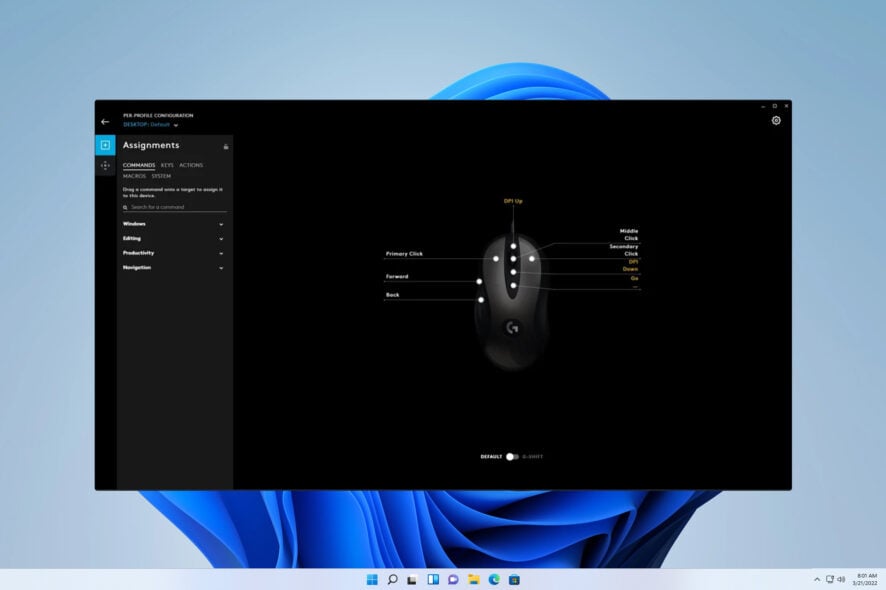The image size is (886, 590).
Task: Click the Assignments panel heading
Action: tap(151, 145)
